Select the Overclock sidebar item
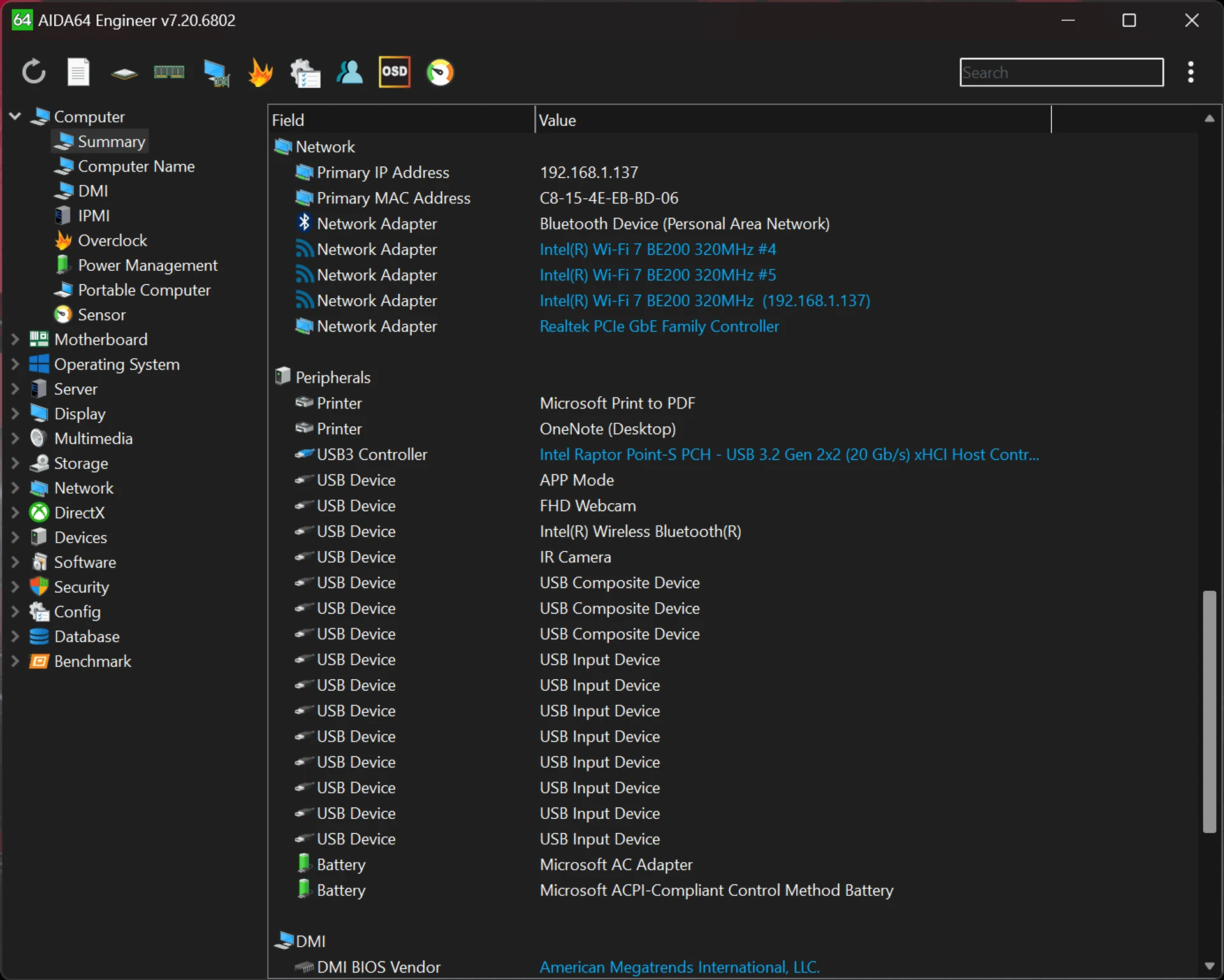The image size is (1224, 980). pos(101,241)
